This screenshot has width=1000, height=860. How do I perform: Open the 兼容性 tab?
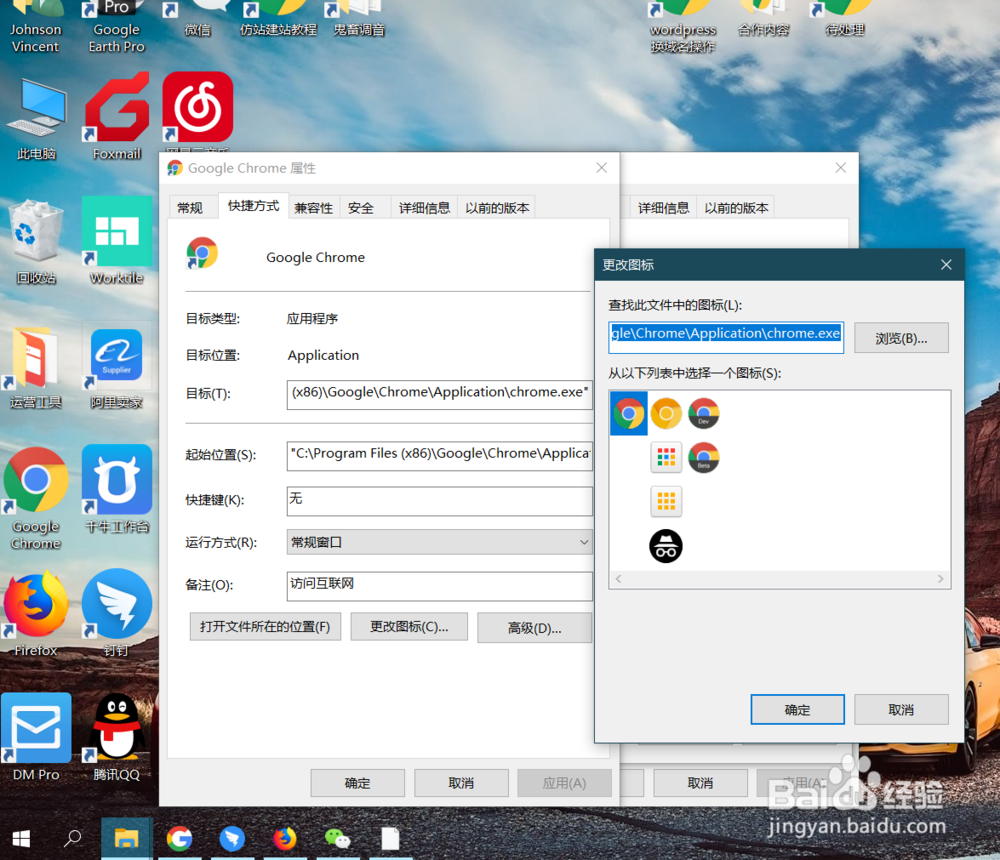[x=314, y=208]
